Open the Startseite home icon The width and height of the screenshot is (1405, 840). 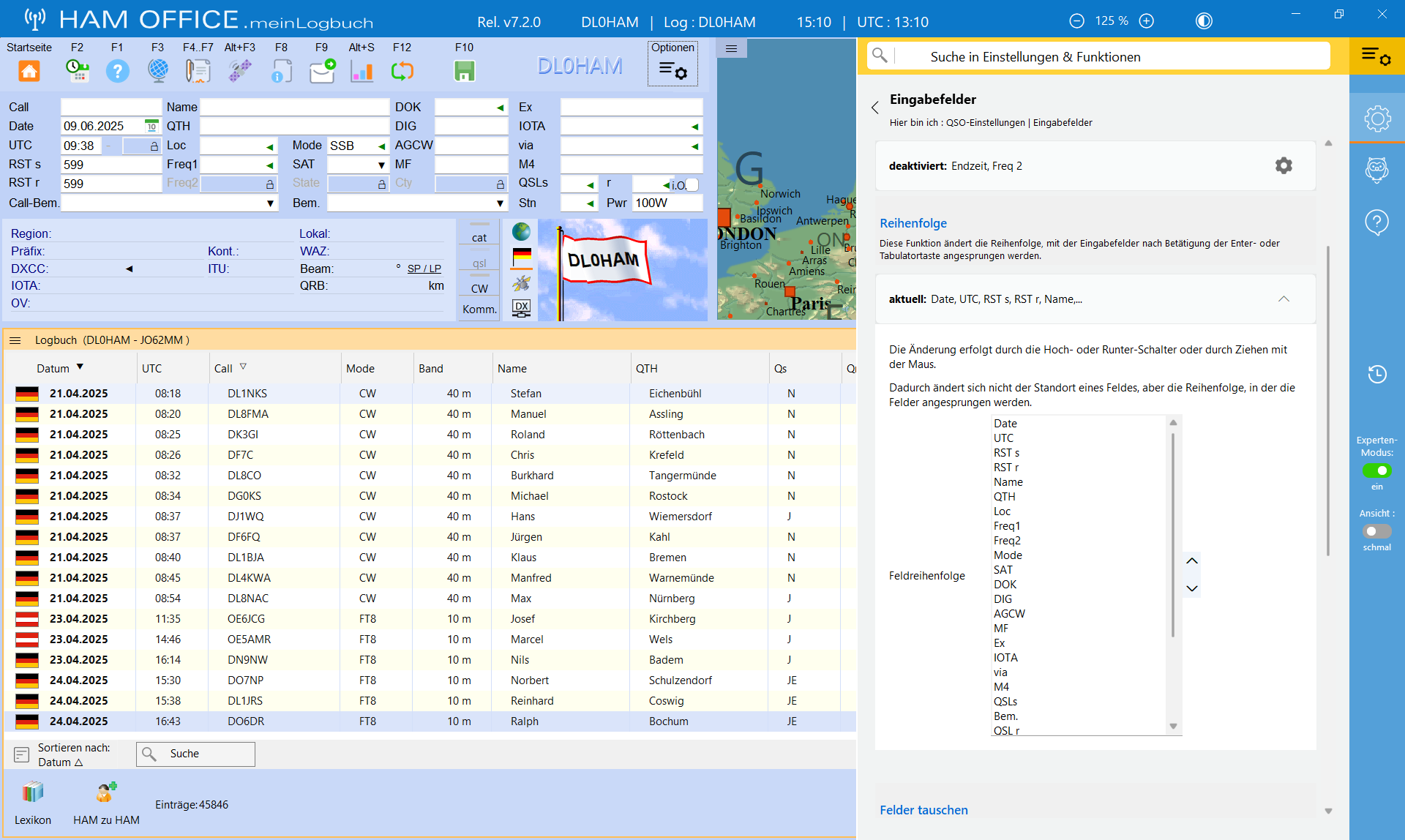coord(29,71)
